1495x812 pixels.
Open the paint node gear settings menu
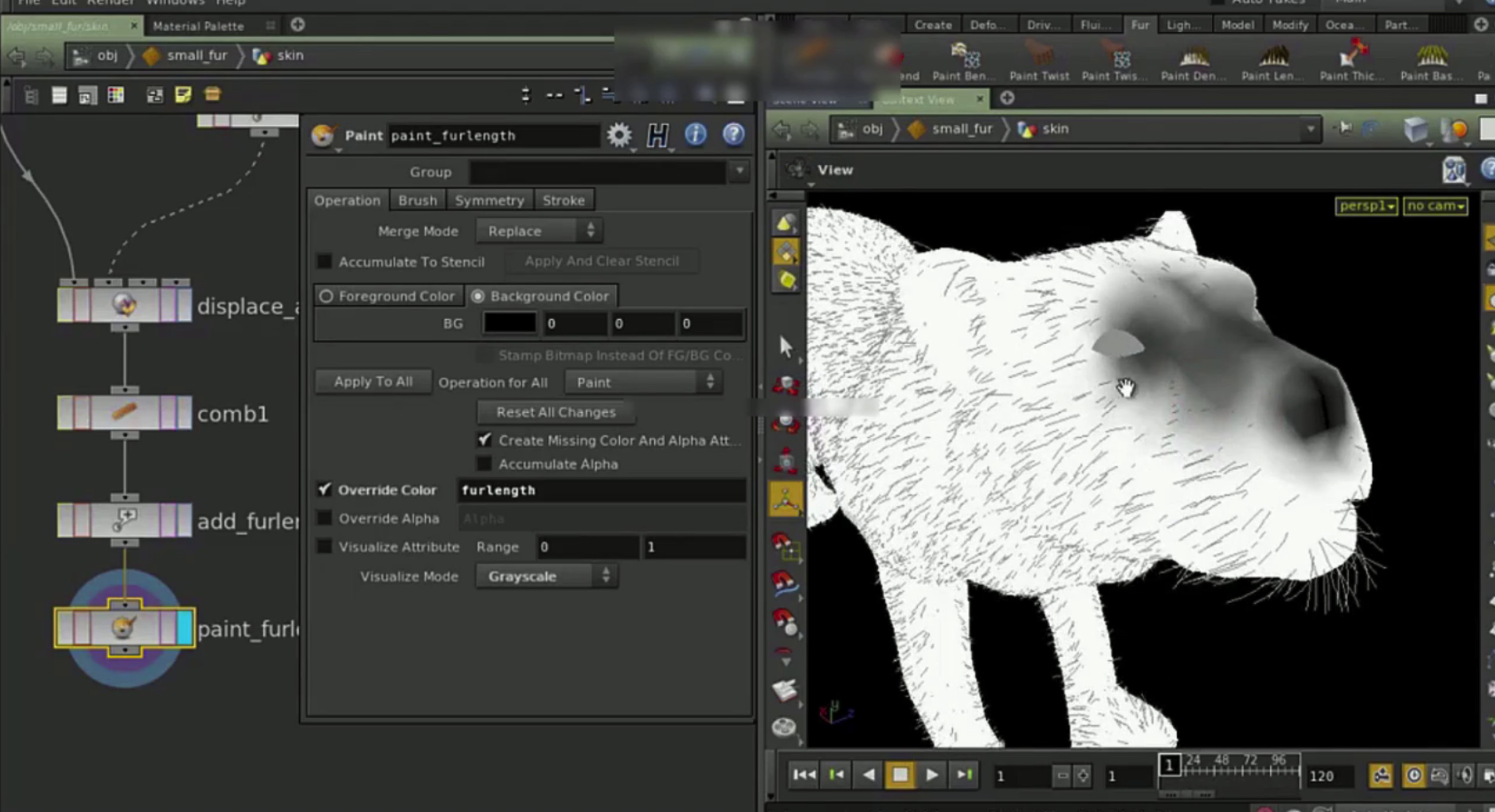[x=618, y=135]
